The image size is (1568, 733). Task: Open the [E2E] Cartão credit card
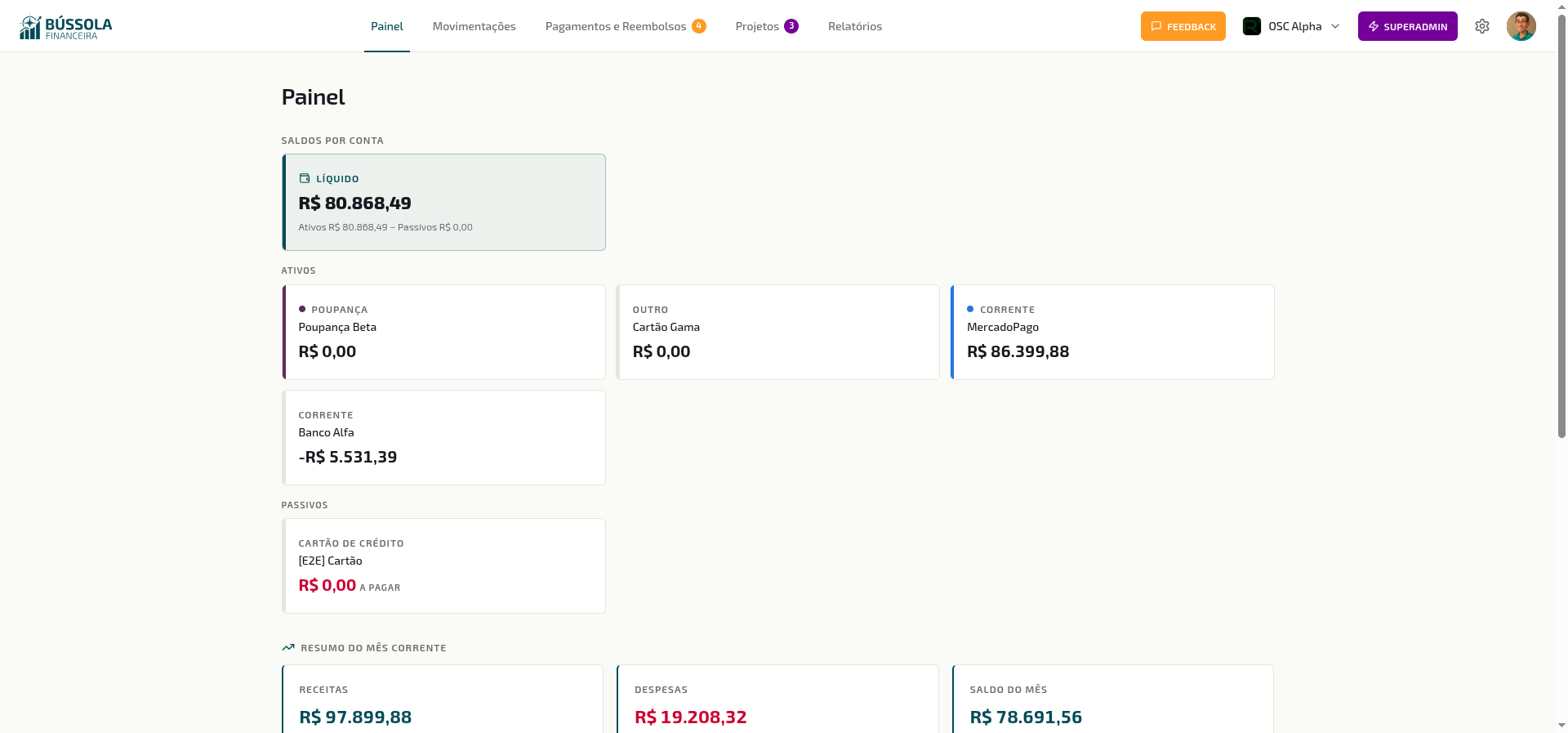pyautogui.click(x=443, y=565)
